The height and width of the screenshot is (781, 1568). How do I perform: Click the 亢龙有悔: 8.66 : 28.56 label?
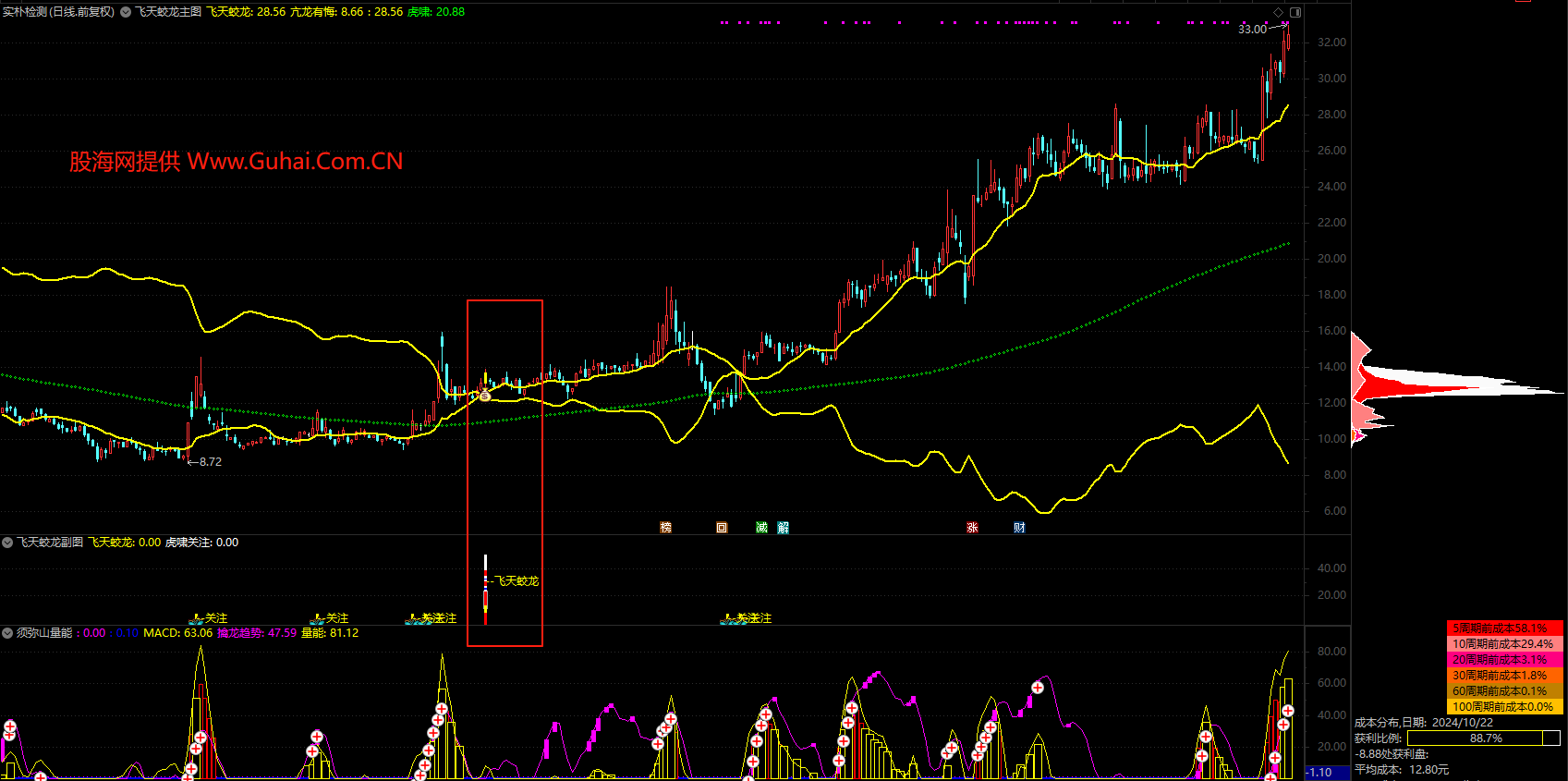pos(346,12)
